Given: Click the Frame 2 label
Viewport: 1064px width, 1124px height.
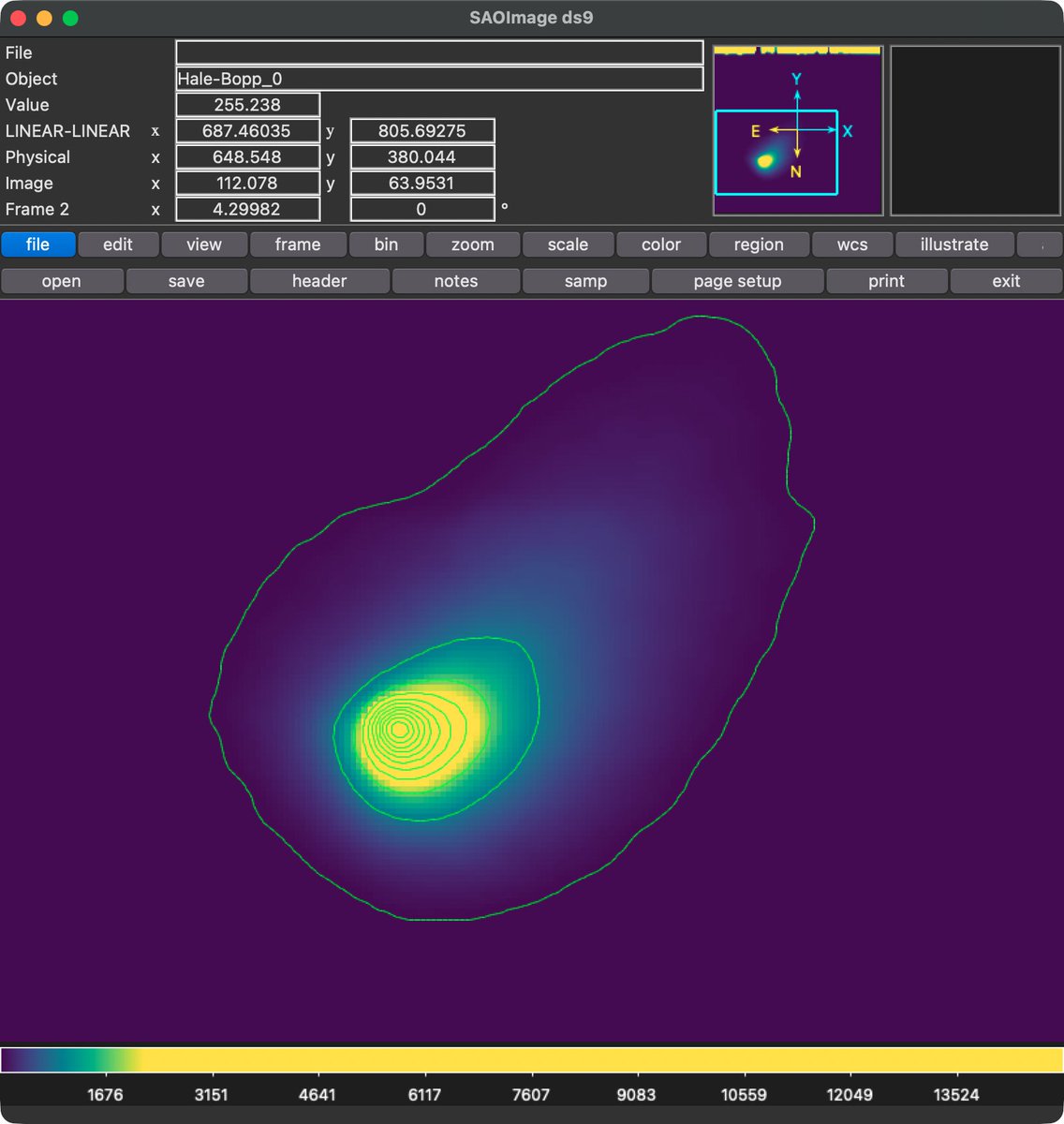Looking at the screenshot, I should [37, 210].
